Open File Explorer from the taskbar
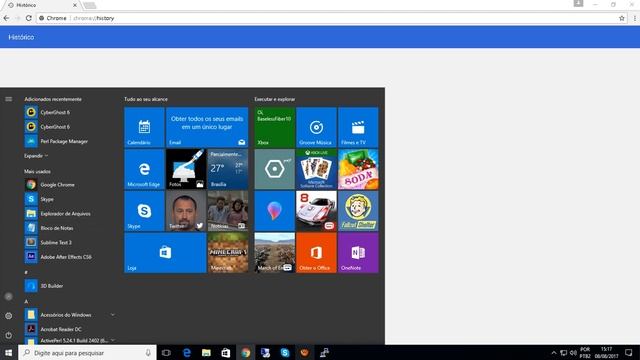The width and height of the screenshot is (640, 360). (x=206, y=353)
